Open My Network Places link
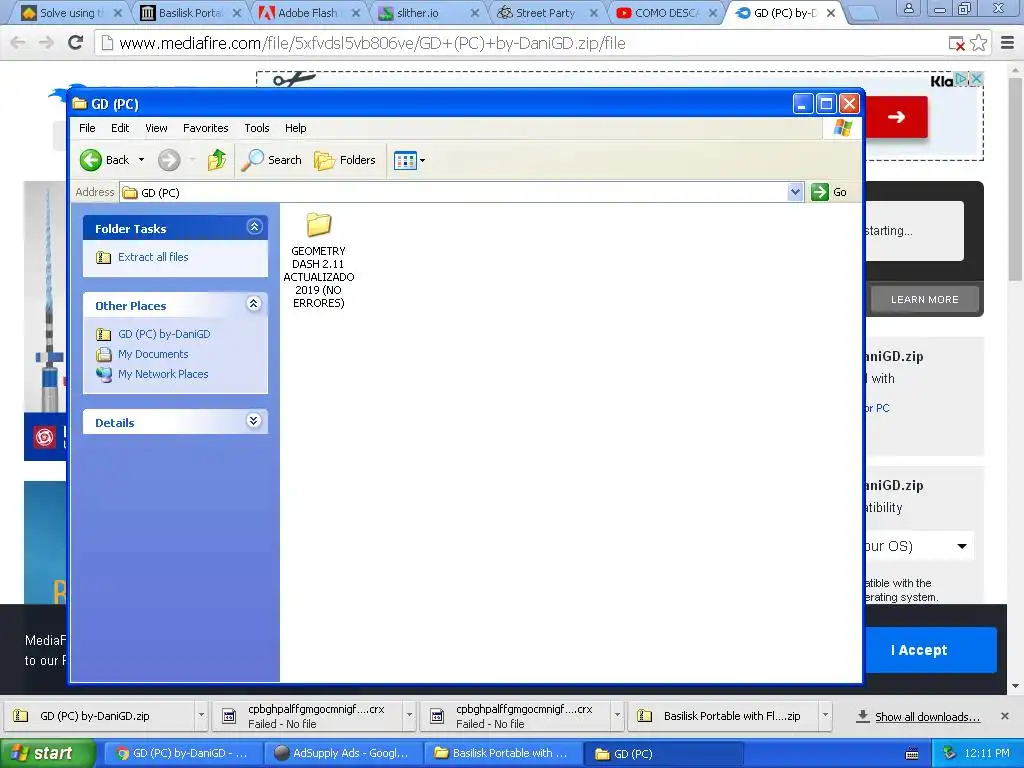This screenshot has height=768, width=1024. coord(163,374)
